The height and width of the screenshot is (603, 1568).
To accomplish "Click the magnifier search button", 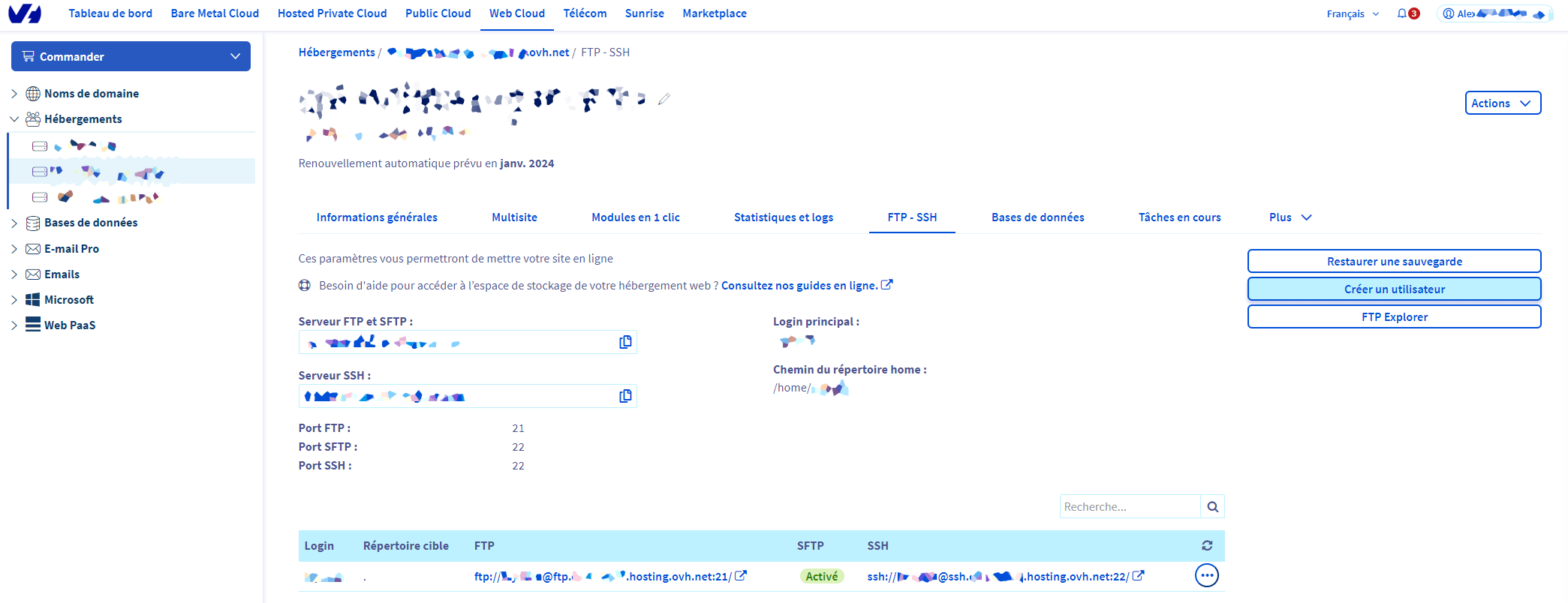I will pyautogui.click(x=1212, y=507).
